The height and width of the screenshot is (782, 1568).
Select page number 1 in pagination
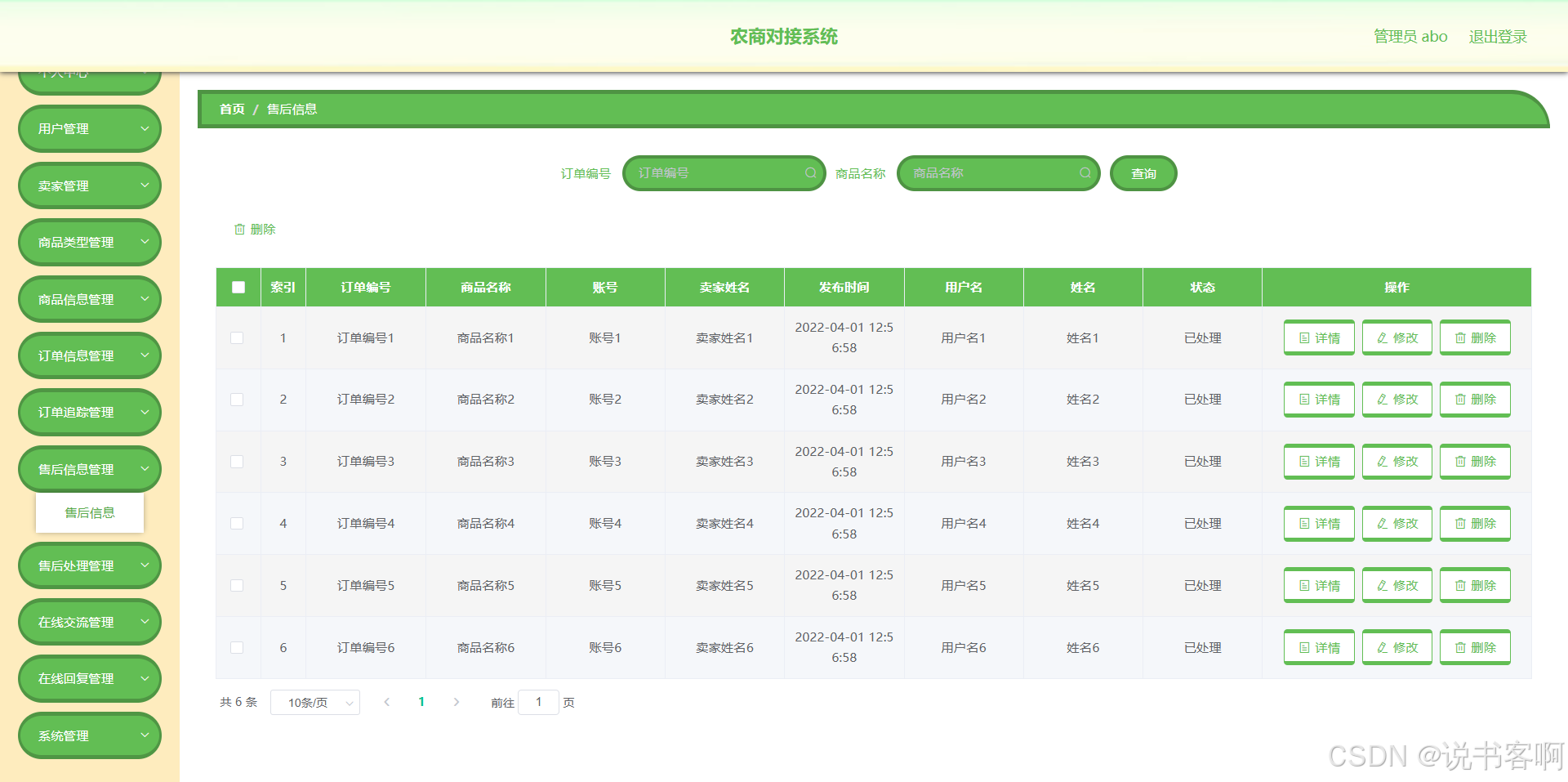(421, 702)
